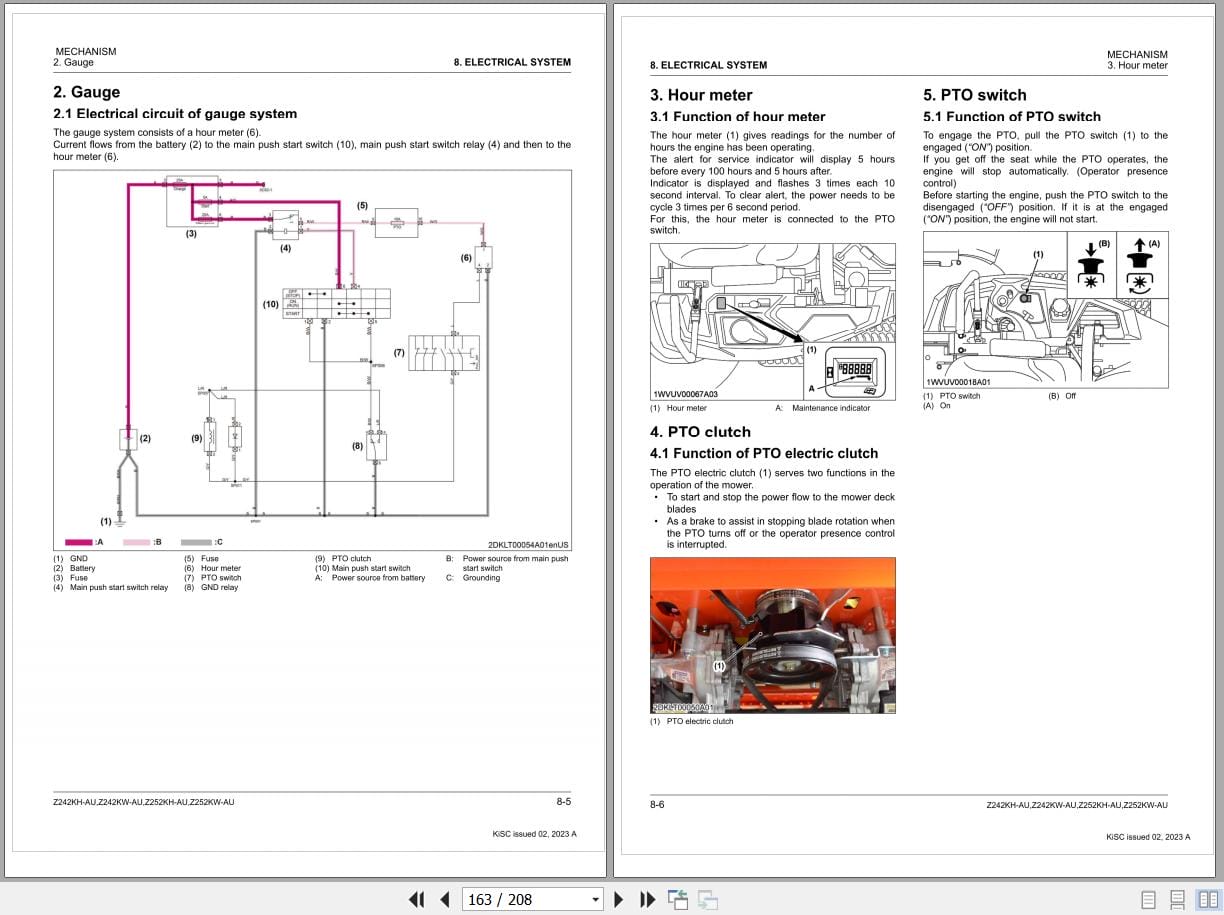Image resolution: width=1224 pixels, height=915 pixels.
Task: Click image code 1WVUV00067A03
Action: point(685,395)
